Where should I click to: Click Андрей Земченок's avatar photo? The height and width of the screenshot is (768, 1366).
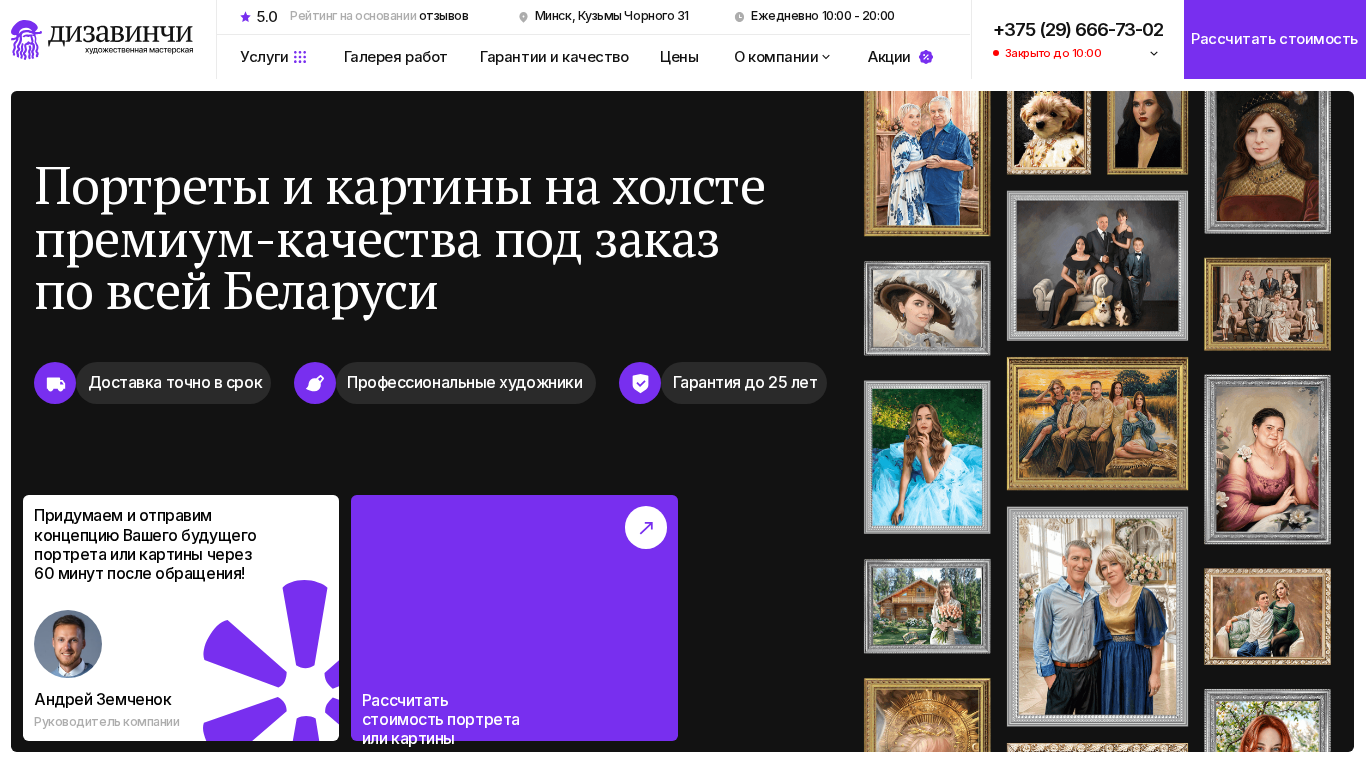coord(68,644)
